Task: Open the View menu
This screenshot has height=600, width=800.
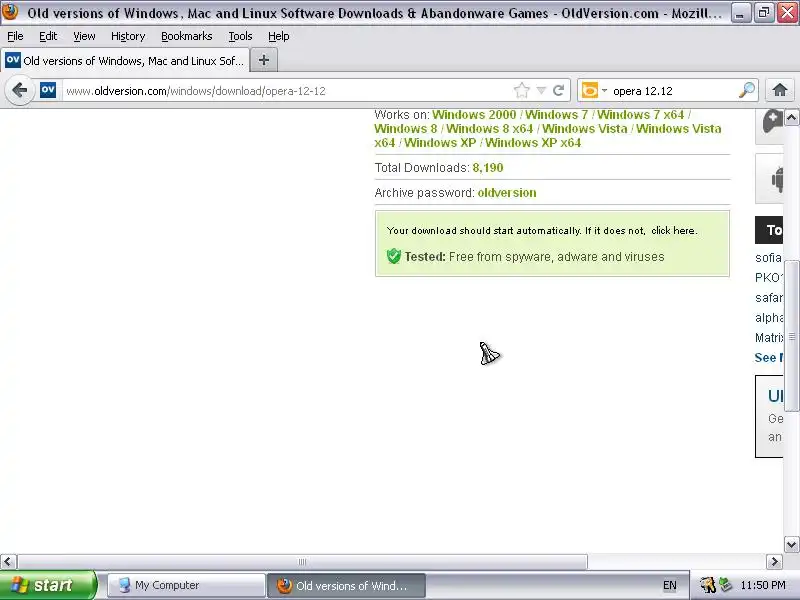Action: (84, 36)
